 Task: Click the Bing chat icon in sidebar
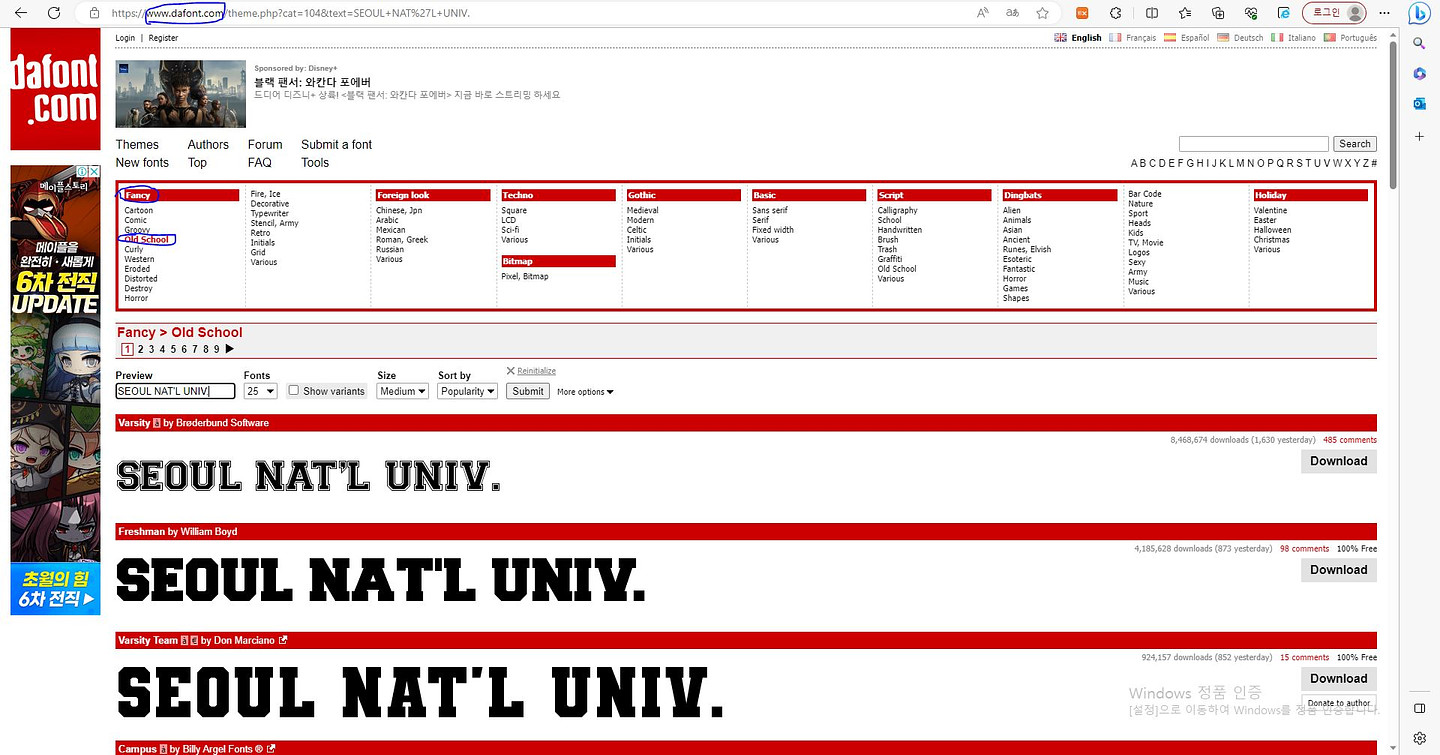1419,13
